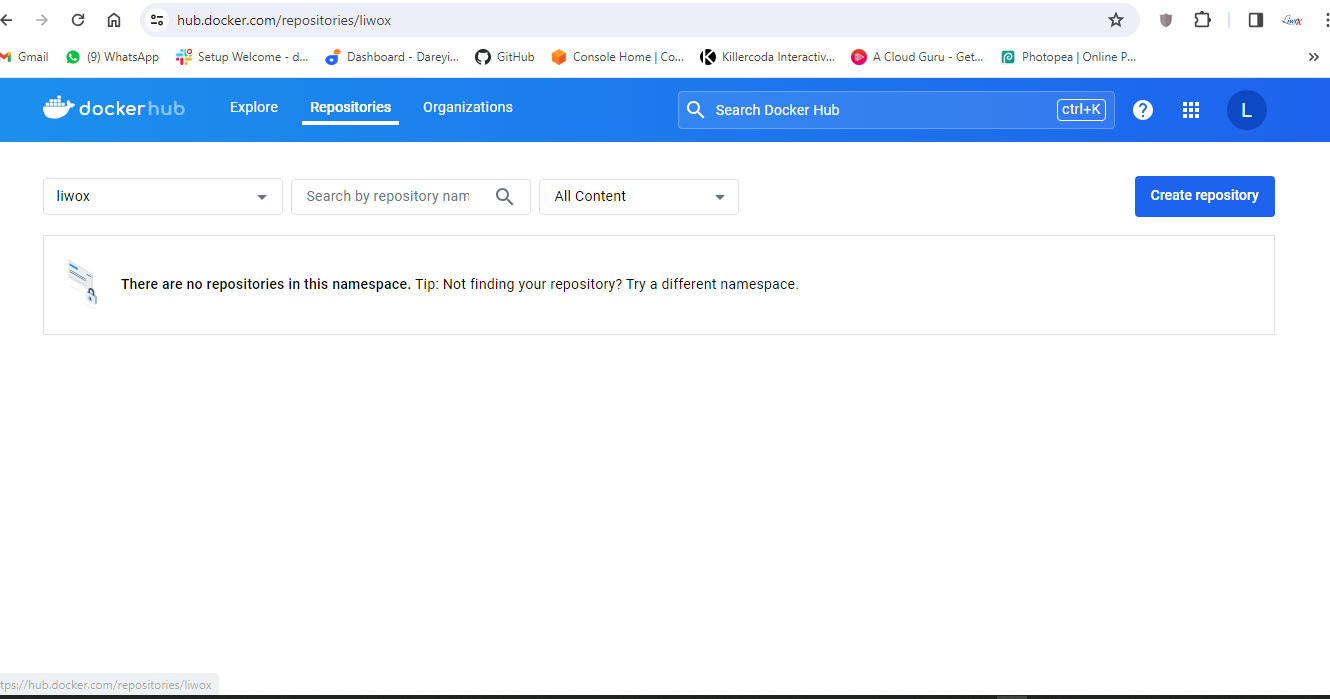Toggle the browser side panel
Viewport: 1330px width, 699px height.
pos(1256,20)
